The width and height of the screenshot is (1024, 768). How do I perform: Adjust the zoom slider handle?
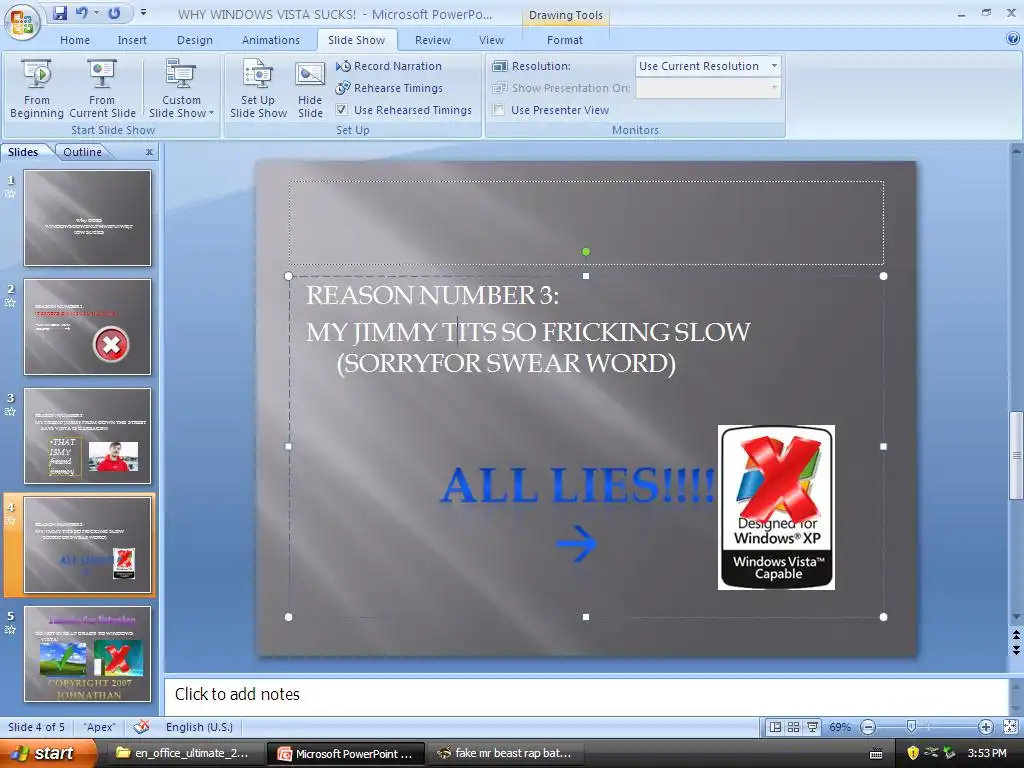911,727
